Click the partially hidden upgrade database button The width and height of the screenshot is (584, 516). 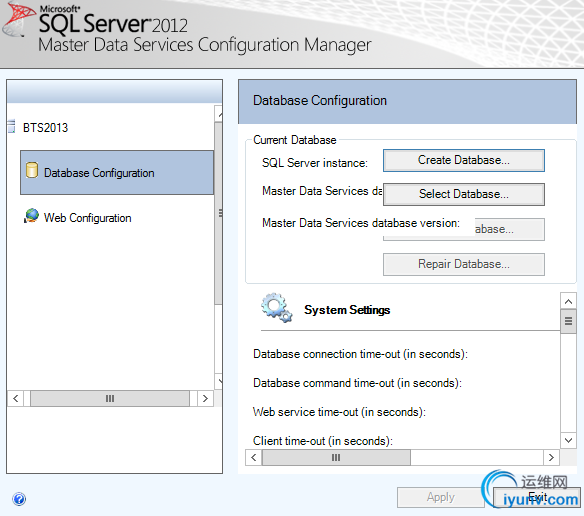pyautogui.click(x=510, y=229)
